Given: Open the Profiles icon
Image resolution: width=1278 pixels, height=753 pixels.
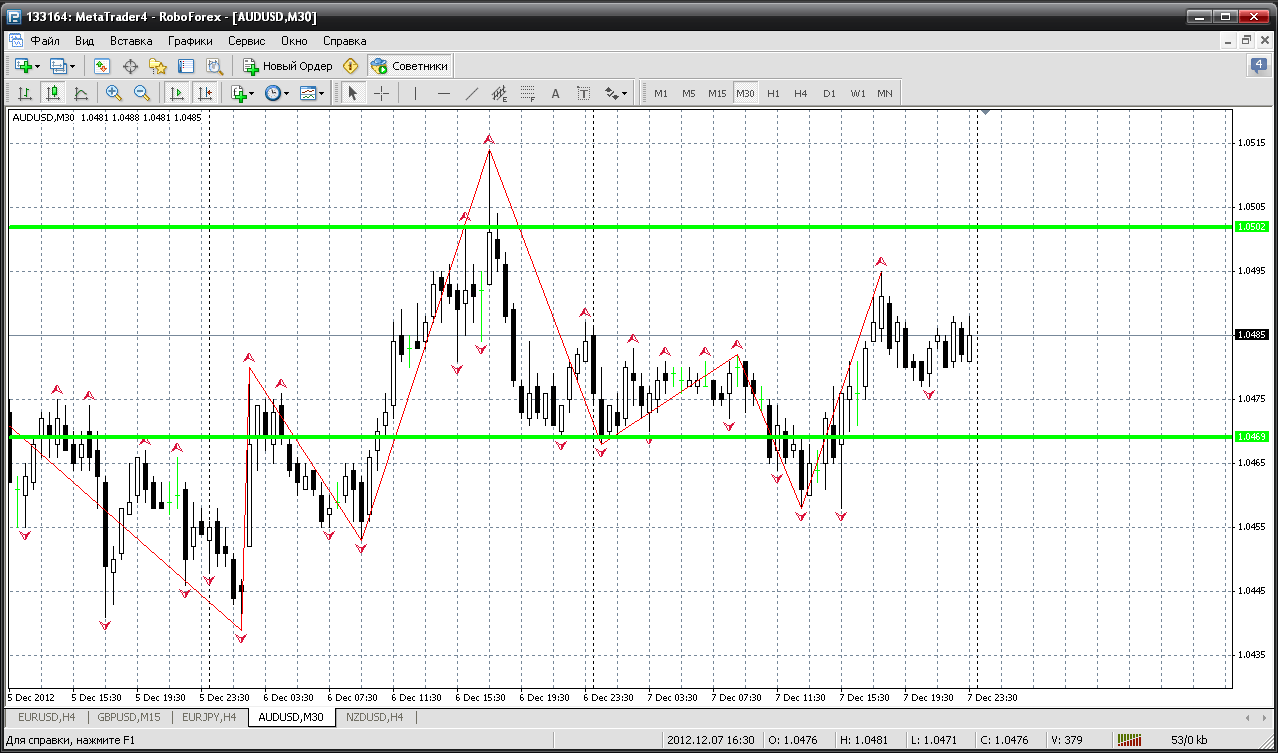Looking at the screenshot, I should (58, 66).
